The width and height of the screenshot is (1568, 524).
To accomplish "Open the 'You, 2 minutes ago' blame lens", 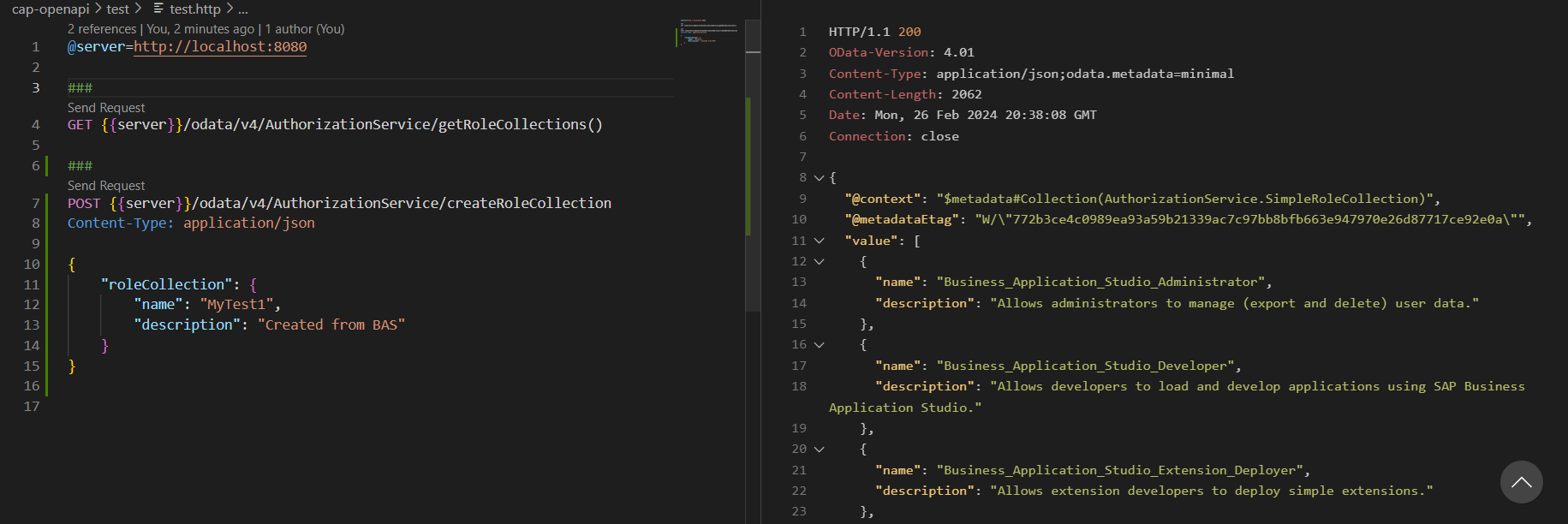I will coord(200,29).
